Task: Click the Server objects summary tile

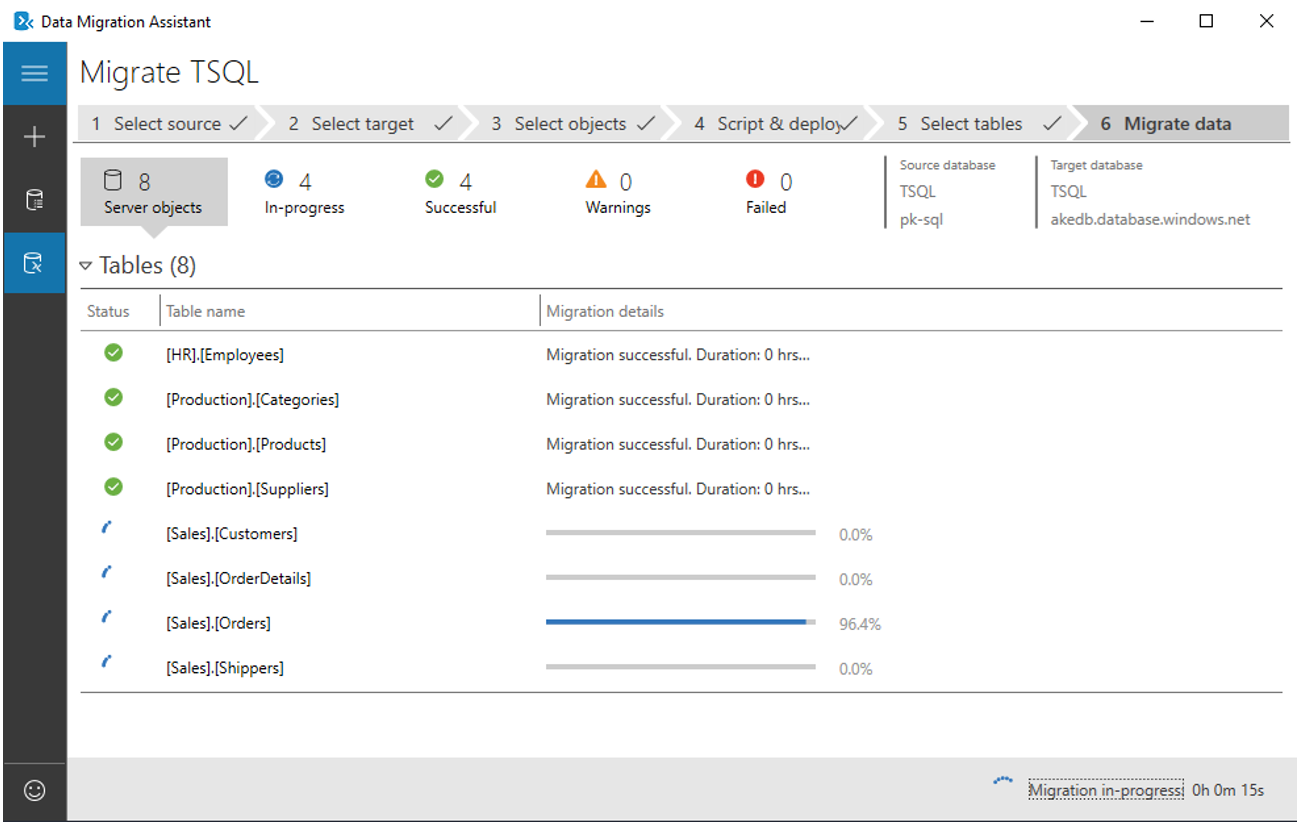Action: pos(152,191)
